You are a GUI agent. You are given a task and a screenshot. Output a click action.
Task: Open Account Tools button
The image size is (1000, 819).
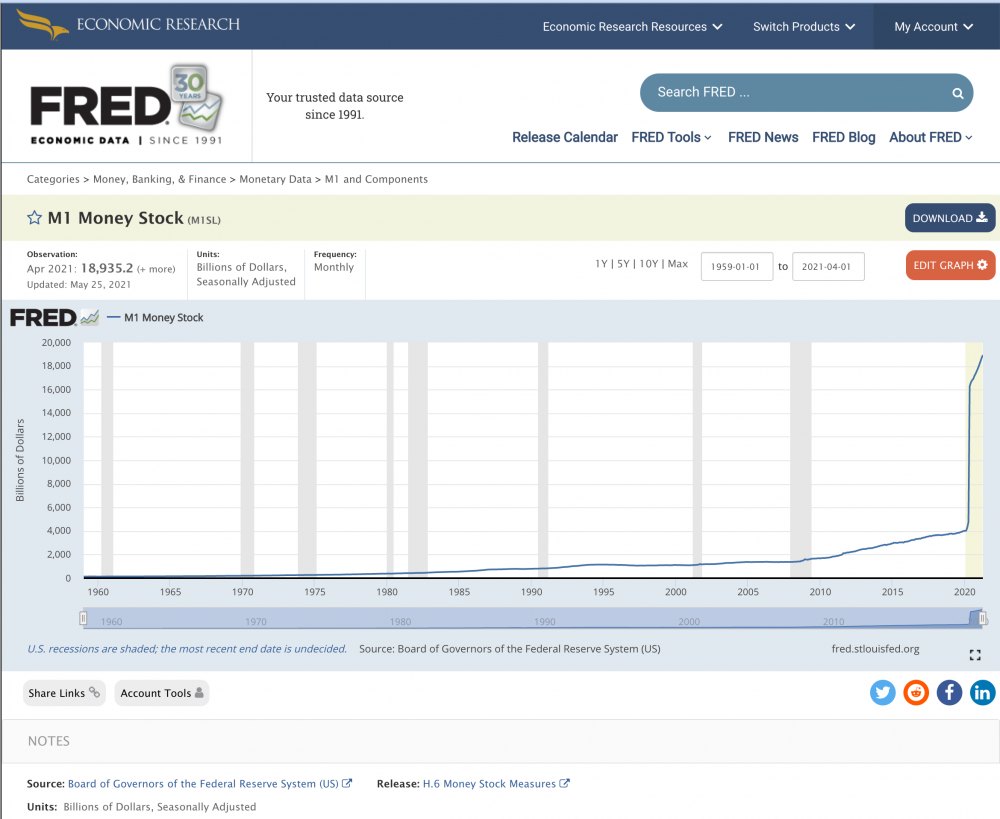coord(161,693)
